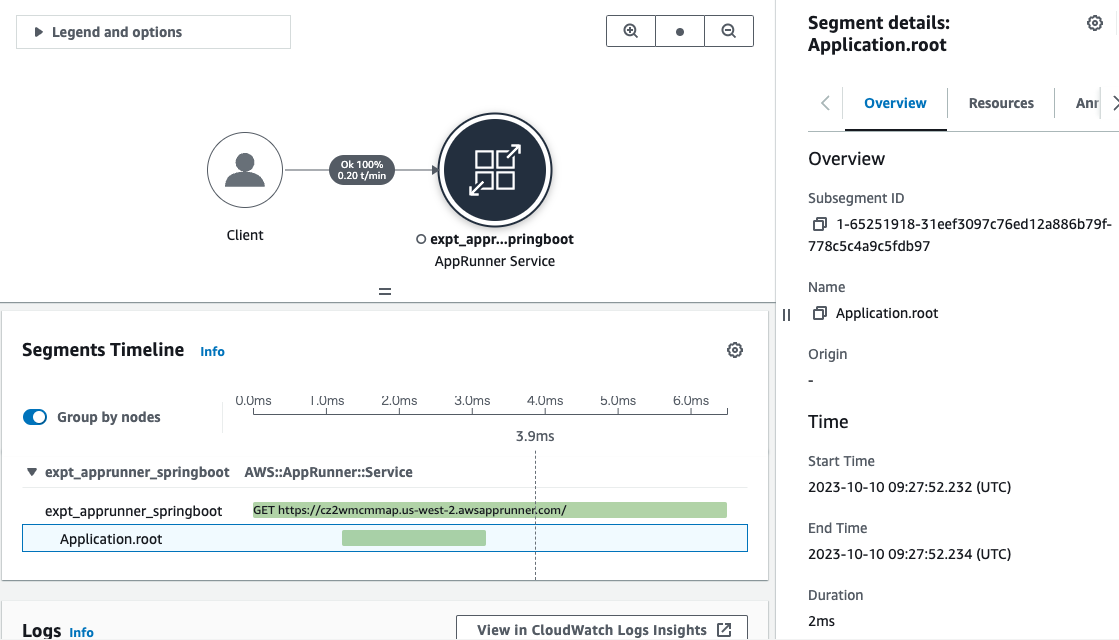Click the expt_appr...pringboot node label
Screen dimensions: 1119x640
tap(502, 239)
